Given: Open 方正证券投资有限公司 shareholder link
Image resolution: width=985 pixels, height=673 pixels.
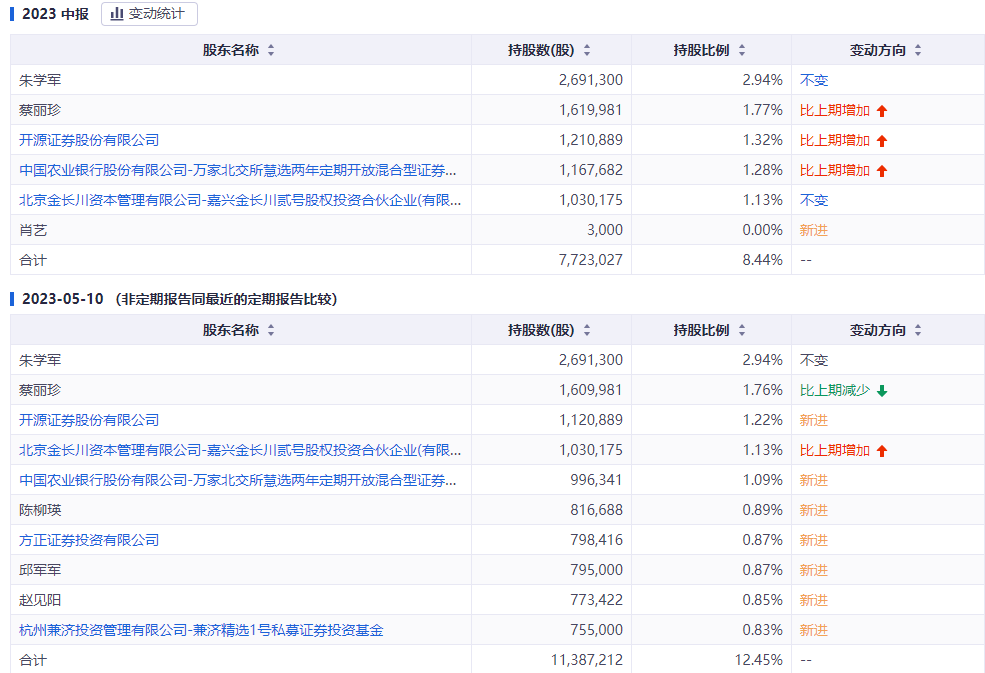Looking at the screenshot, I should (x=89, y=540).
